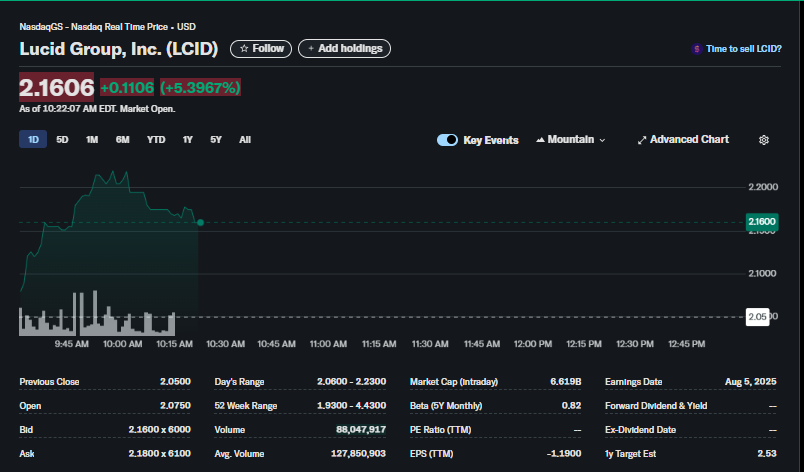Select the All range tab
Screen dimensions: 804x472
[x=245, y=139]
